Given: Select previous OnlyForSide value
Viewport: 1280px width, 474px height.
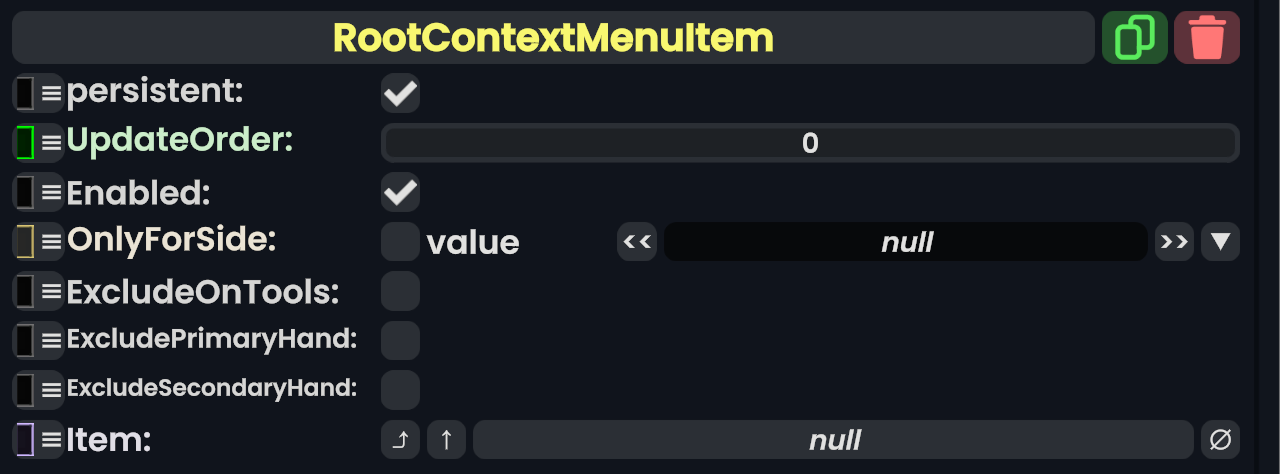Looking at the screenshot, I should click(637, 242).
